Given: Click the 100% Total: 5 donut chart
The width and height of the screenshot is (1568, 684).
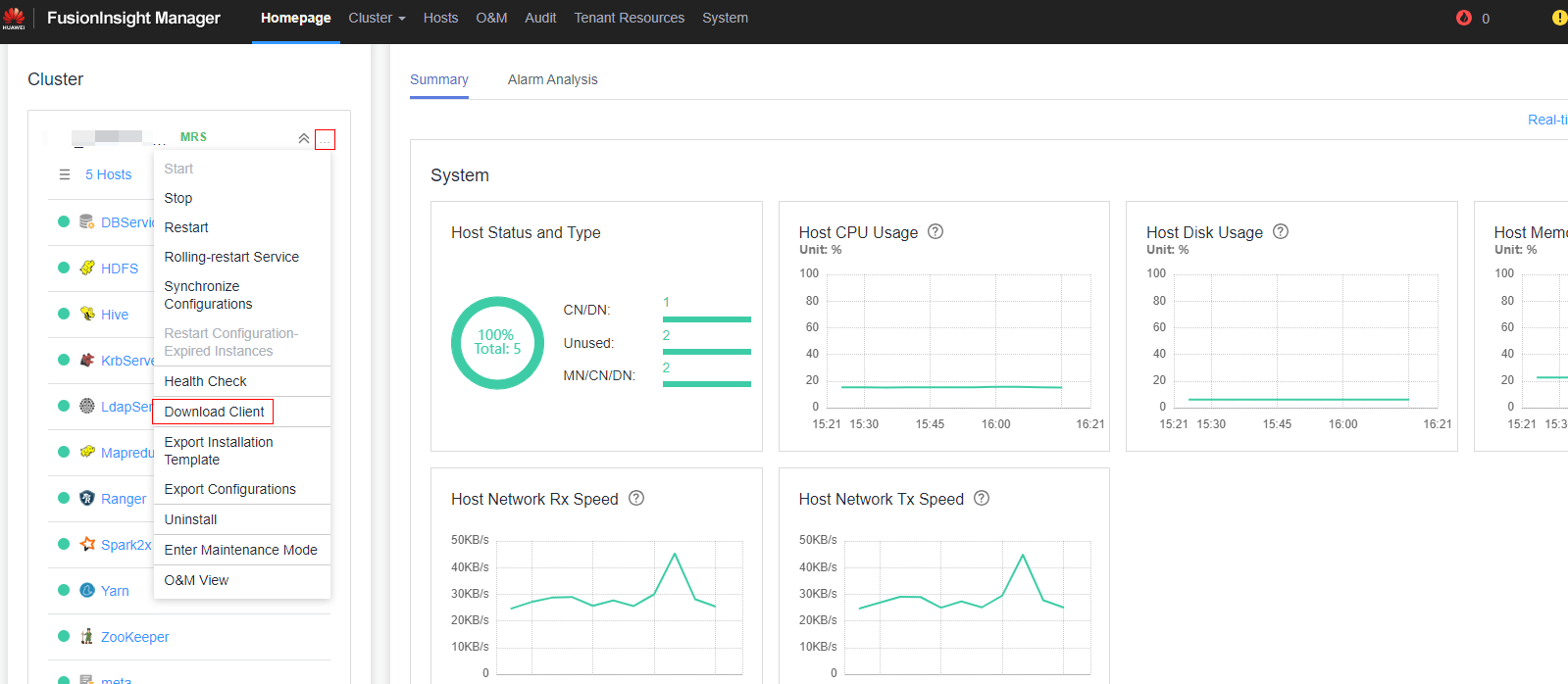Looking at the screenshot, I should point(497,343).
